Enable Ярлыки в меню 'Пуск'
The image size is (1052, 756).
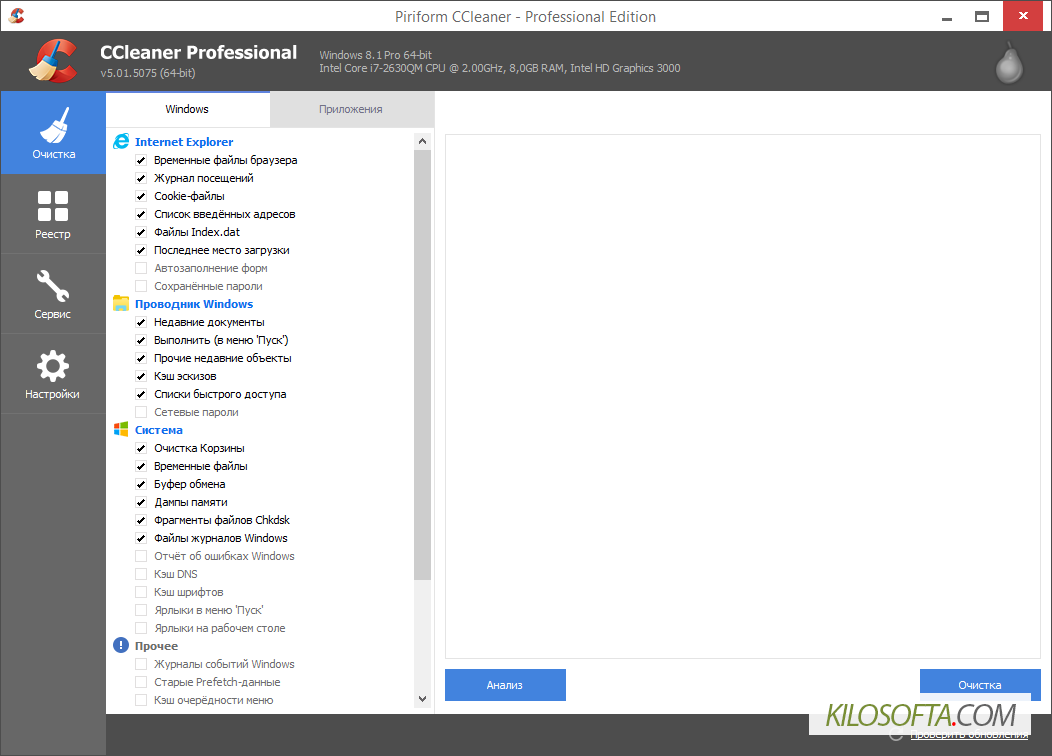click(141, 610)
